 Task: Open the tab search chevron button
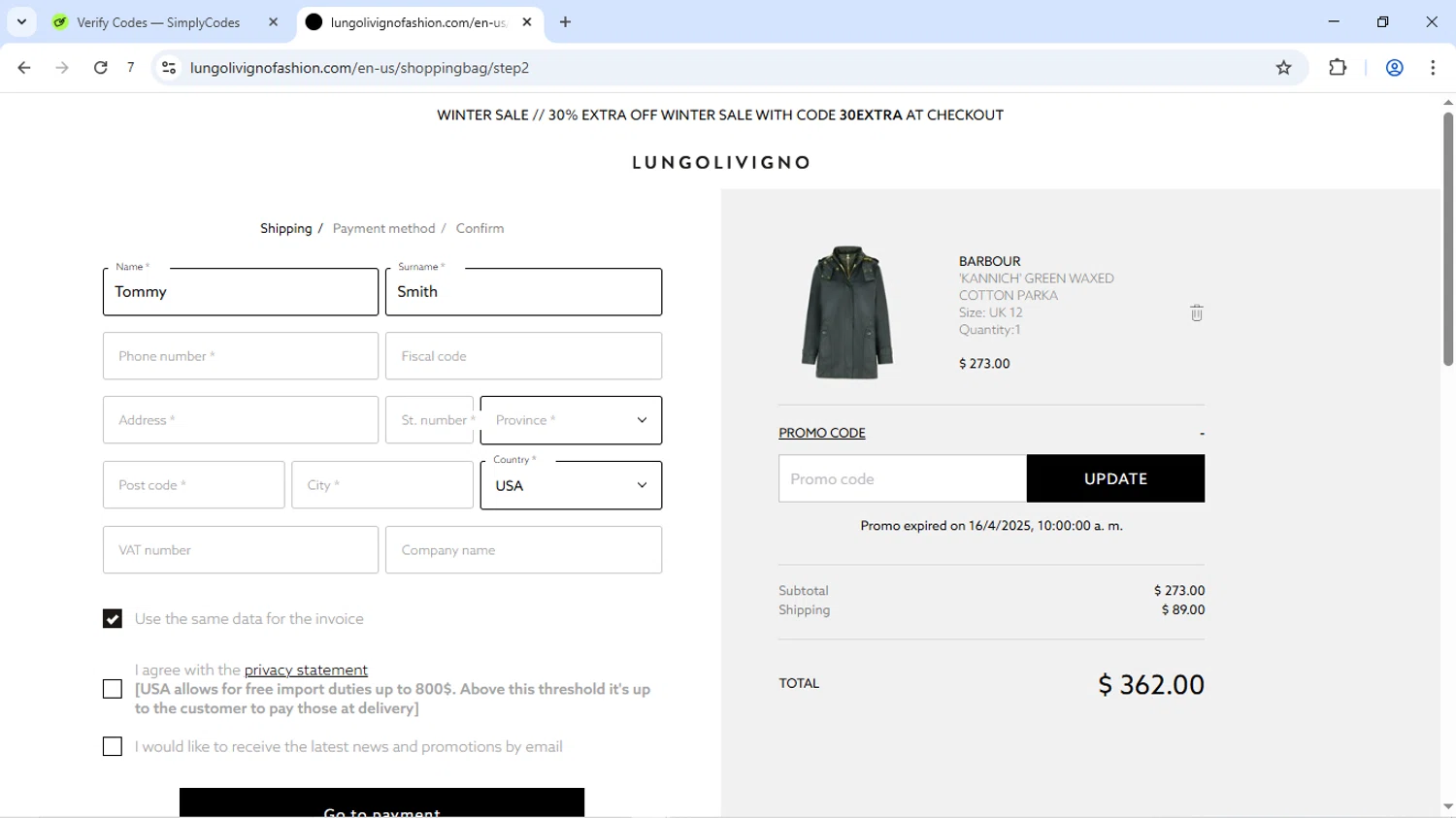[21, 21]
